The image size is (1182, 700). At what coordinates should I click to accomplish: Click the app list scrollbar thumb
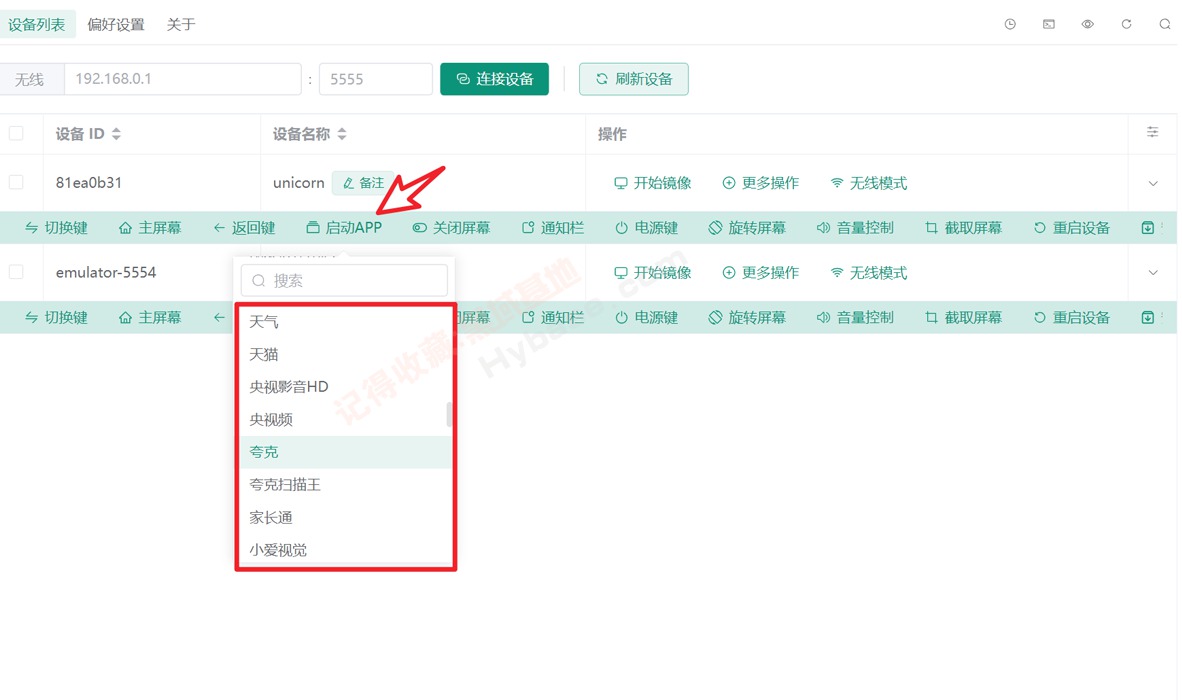pyautogui.click(x=449, y=415)
